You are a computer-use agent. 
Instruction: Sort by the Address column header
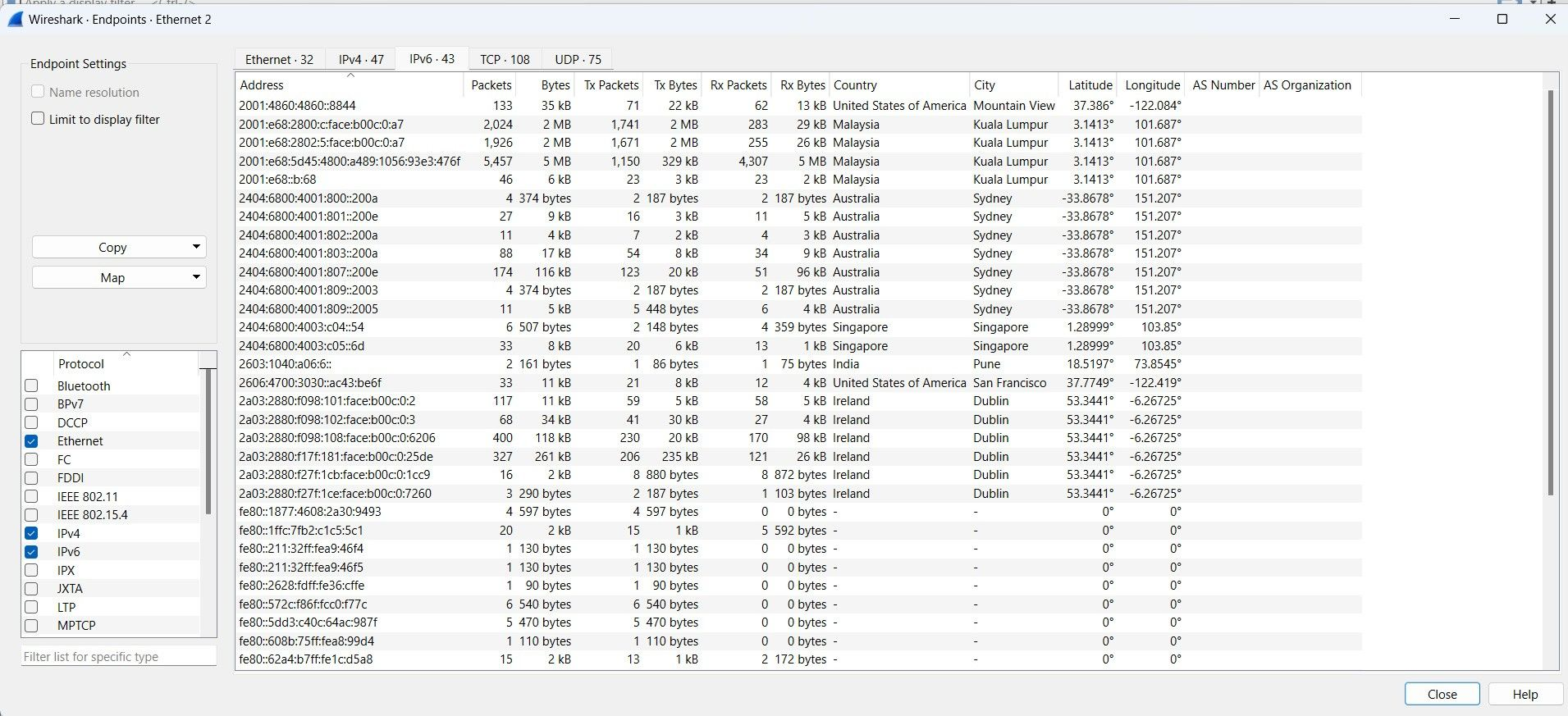[x=350, y=85]
